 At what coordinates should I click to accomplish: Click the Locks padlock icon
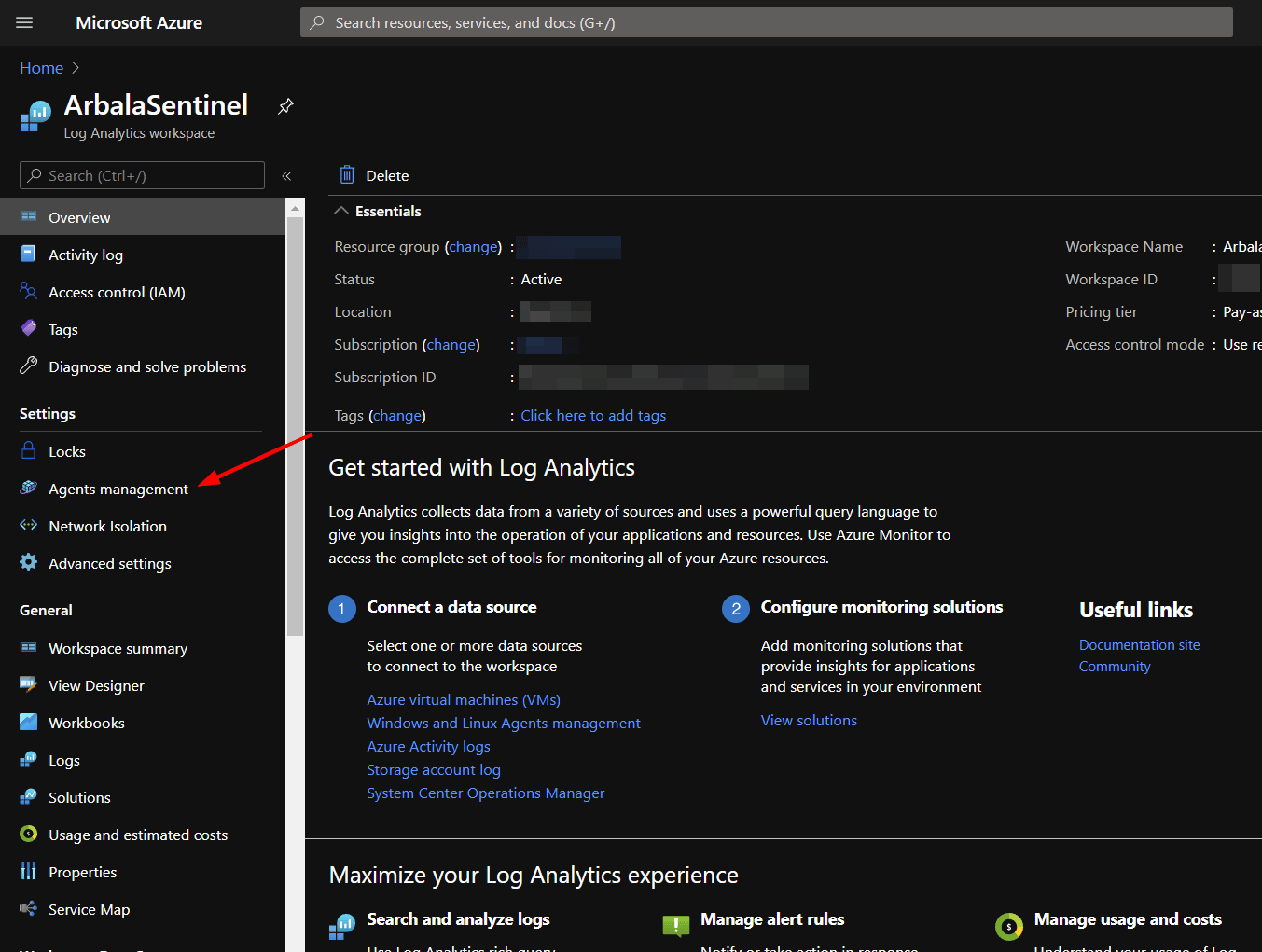(x=29, y=450)
